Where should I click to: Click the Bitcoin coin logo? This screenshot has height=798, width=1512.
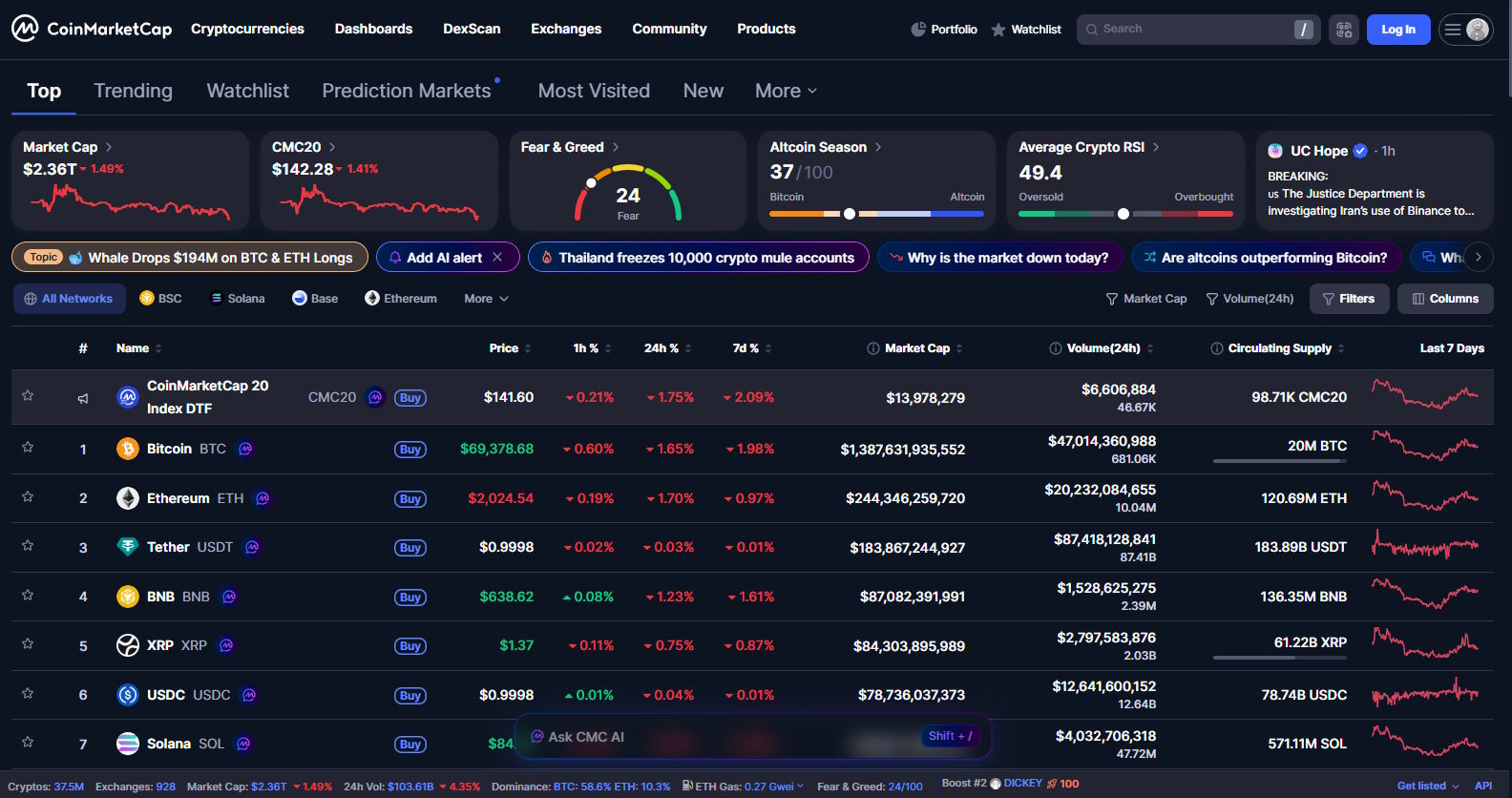(128, 449)
